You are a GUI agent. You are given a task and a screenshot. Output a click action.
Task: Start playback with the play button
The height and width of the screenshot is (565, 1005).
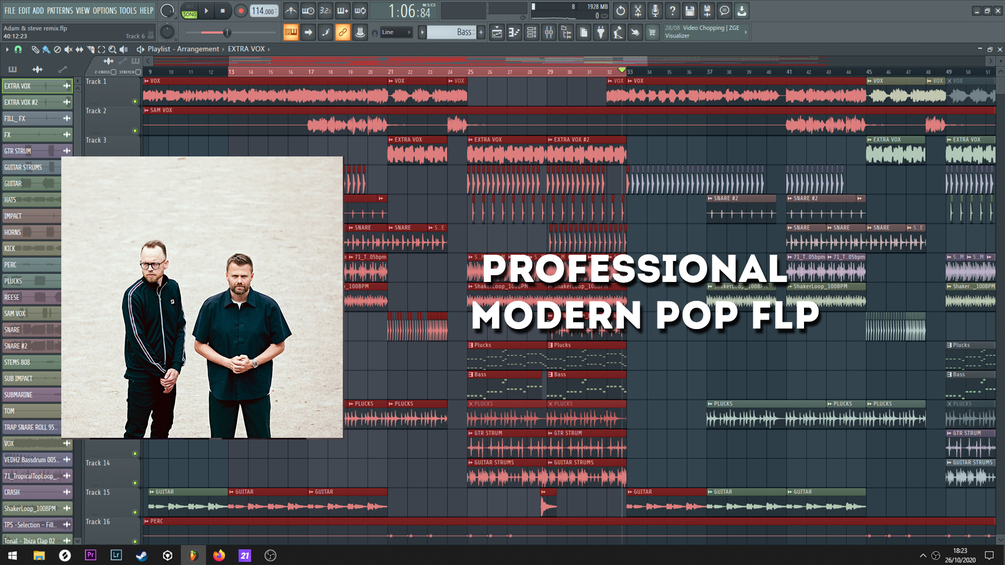(206, 11)
